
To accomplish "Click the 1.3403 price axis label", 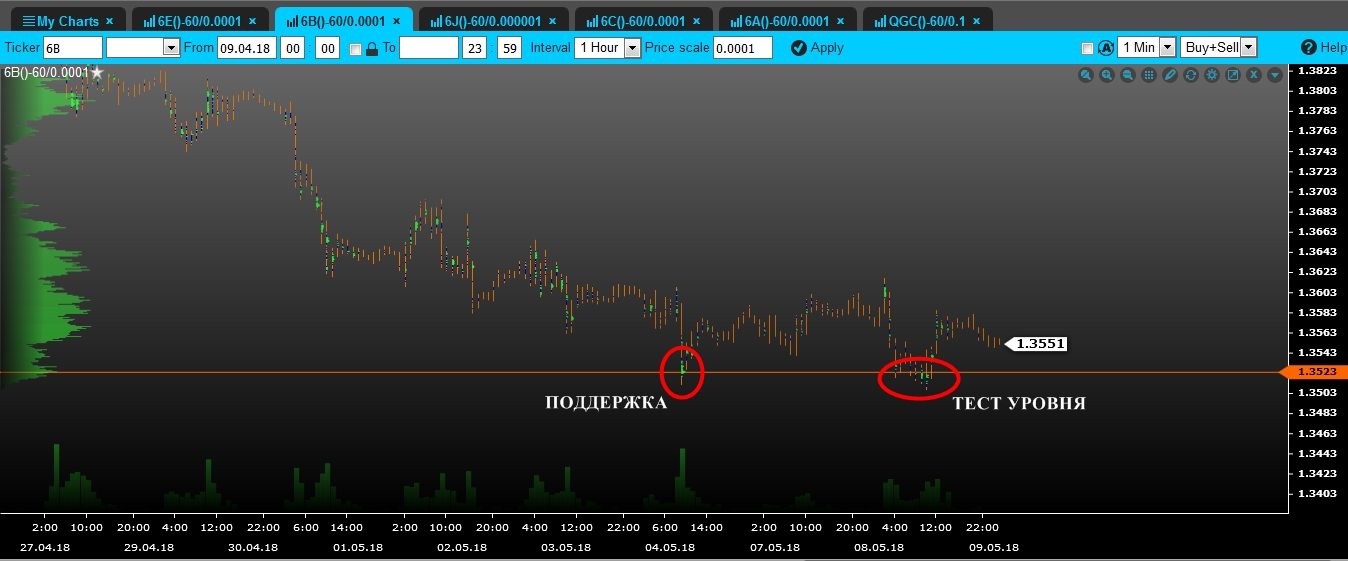I will pos(1316,493).
